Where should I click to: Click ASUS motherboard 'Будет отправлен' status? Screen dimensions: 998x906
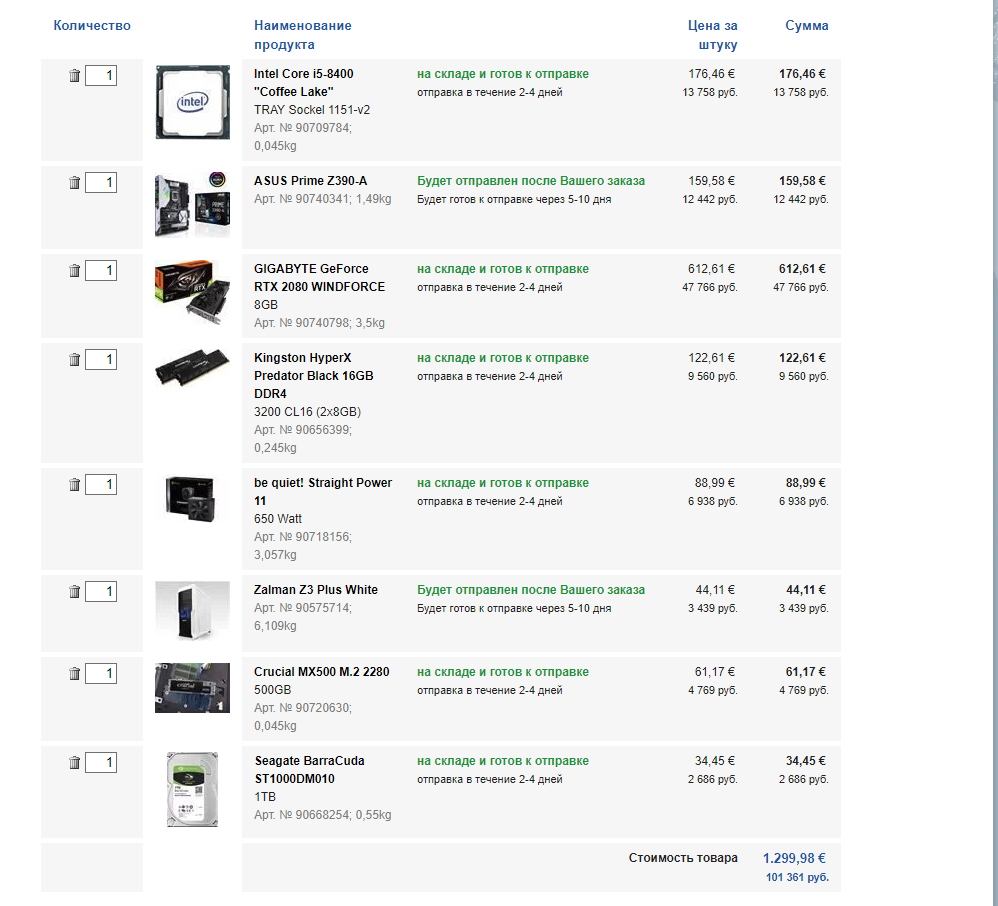pyautogui.click(x=531, y=181)
